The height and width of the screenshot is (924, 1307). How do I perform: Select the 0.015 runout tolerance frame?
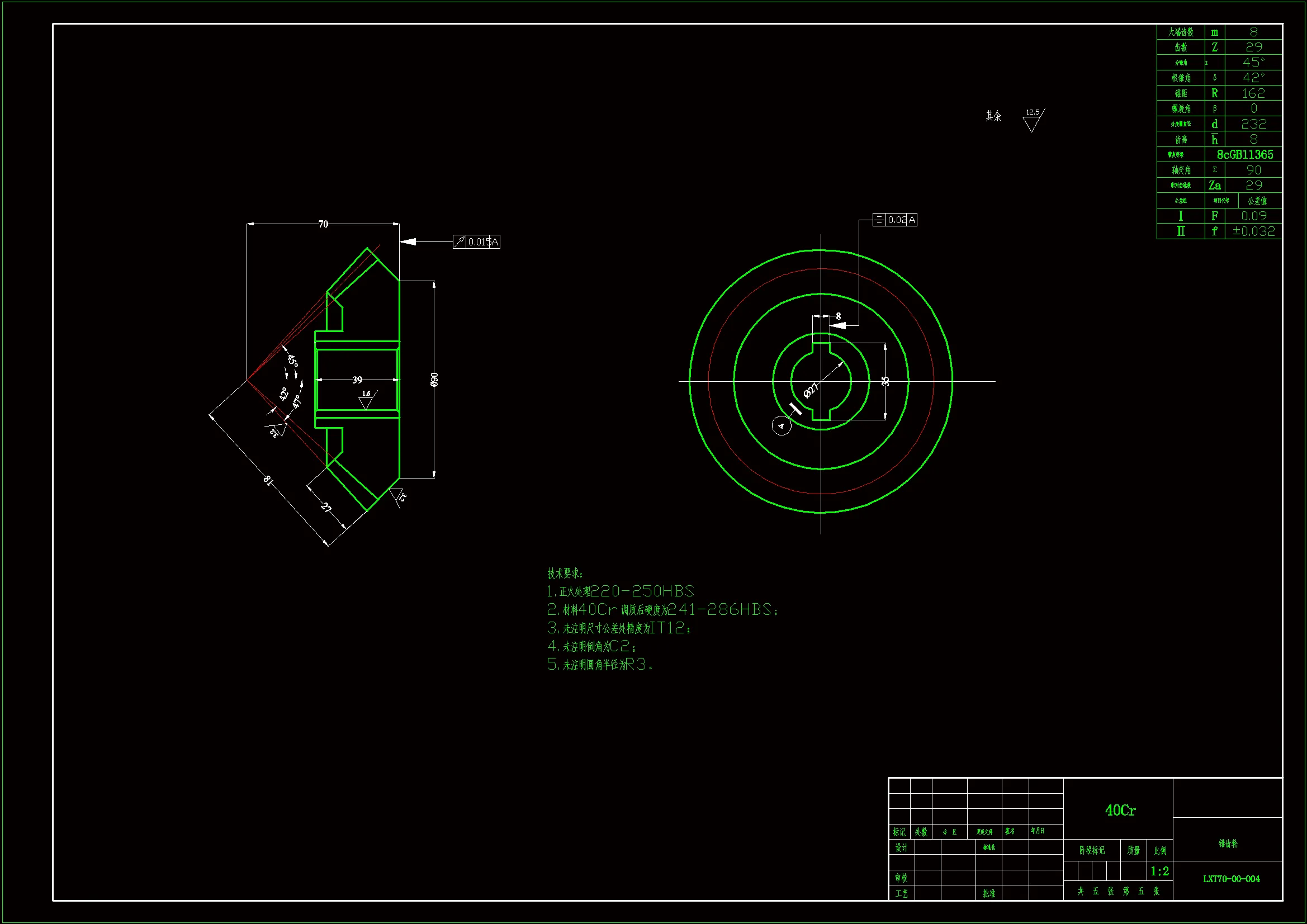pos(476,242)
